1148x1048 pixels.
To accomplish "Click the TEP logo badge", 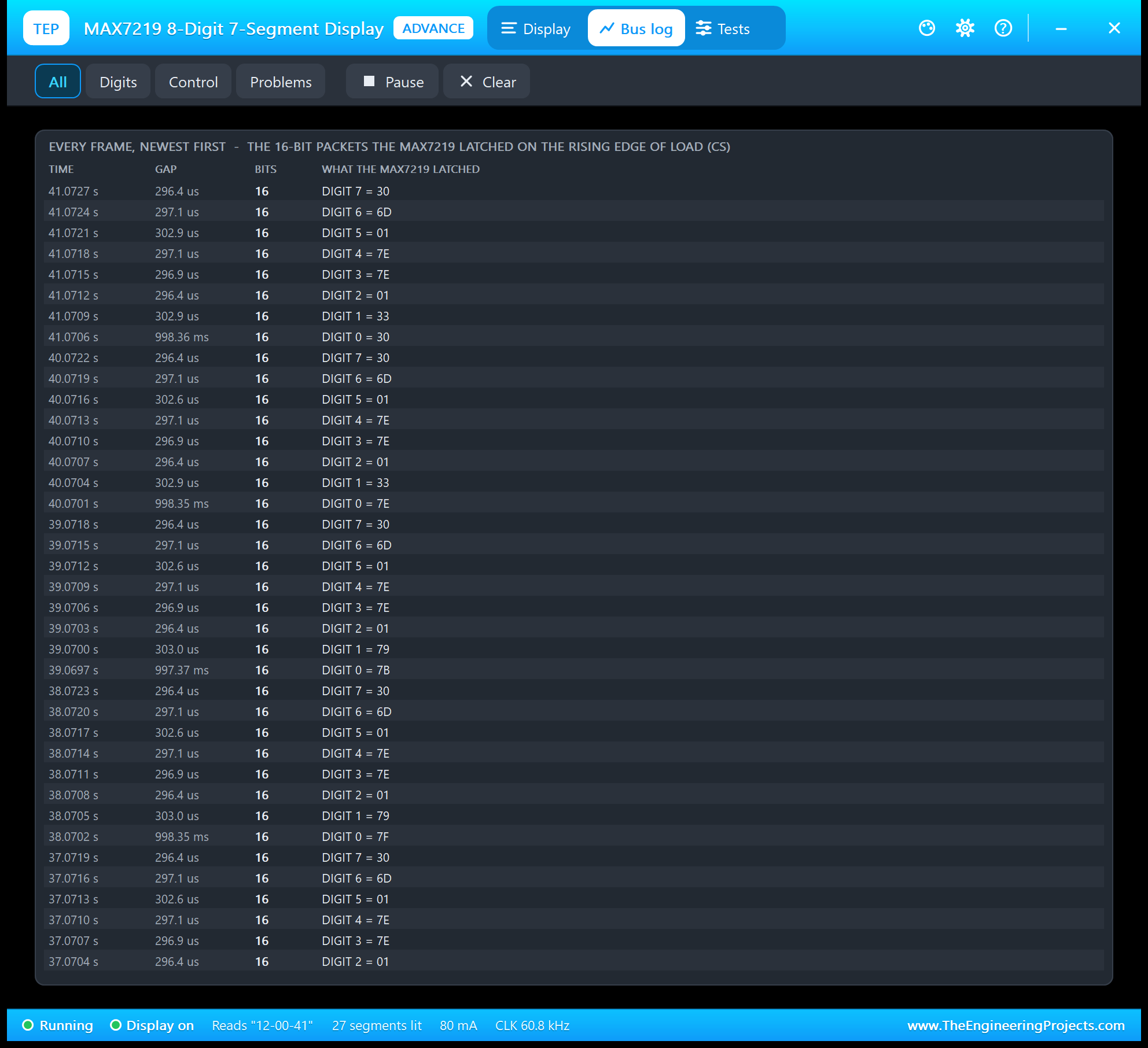I will coord(46,28).
